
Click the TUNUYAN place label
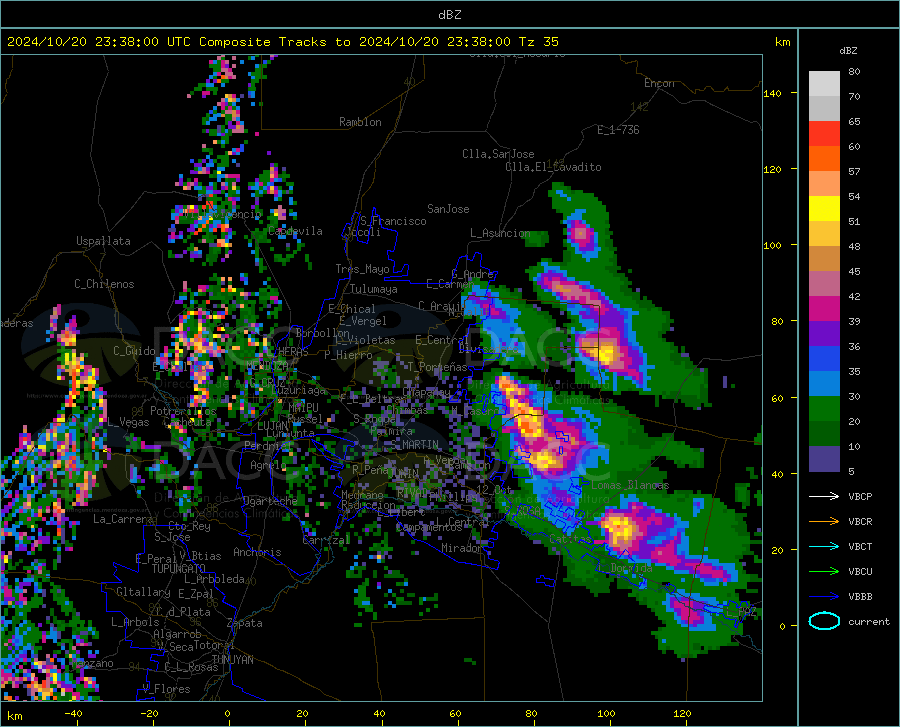coord(232,660)
